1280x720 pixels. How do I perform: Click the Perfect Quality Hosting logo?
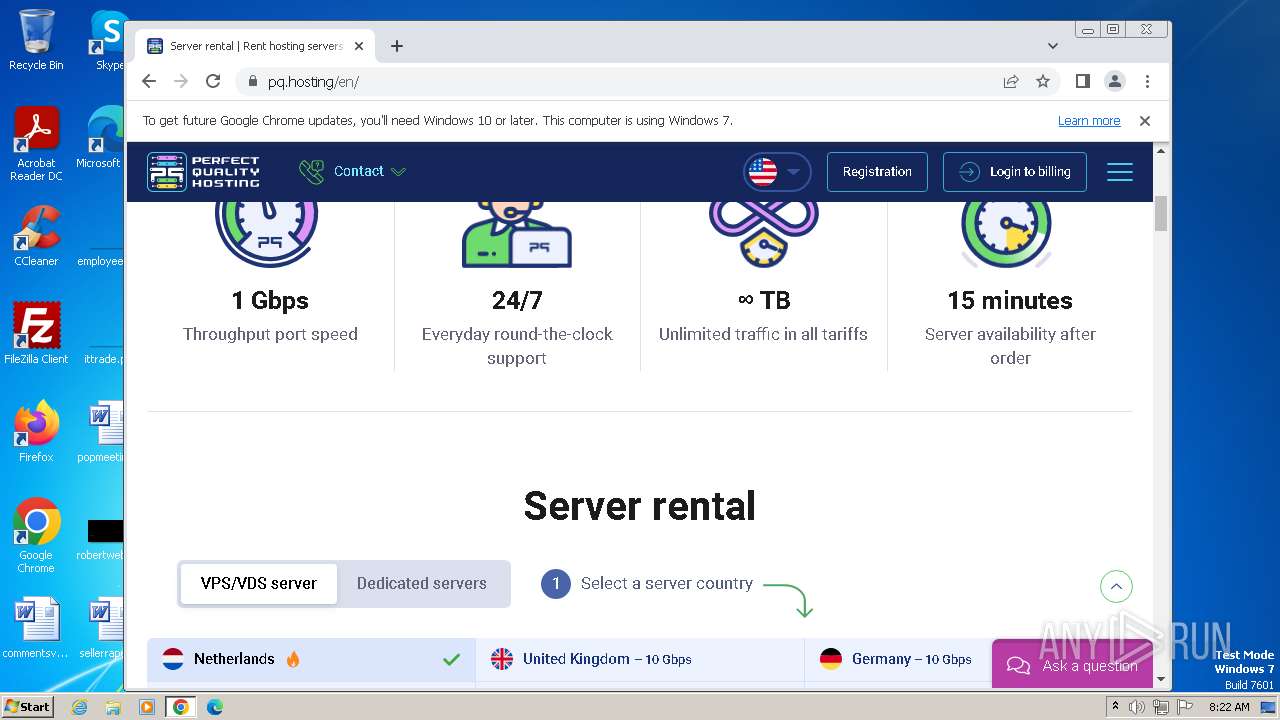click(x=203, y=172)
